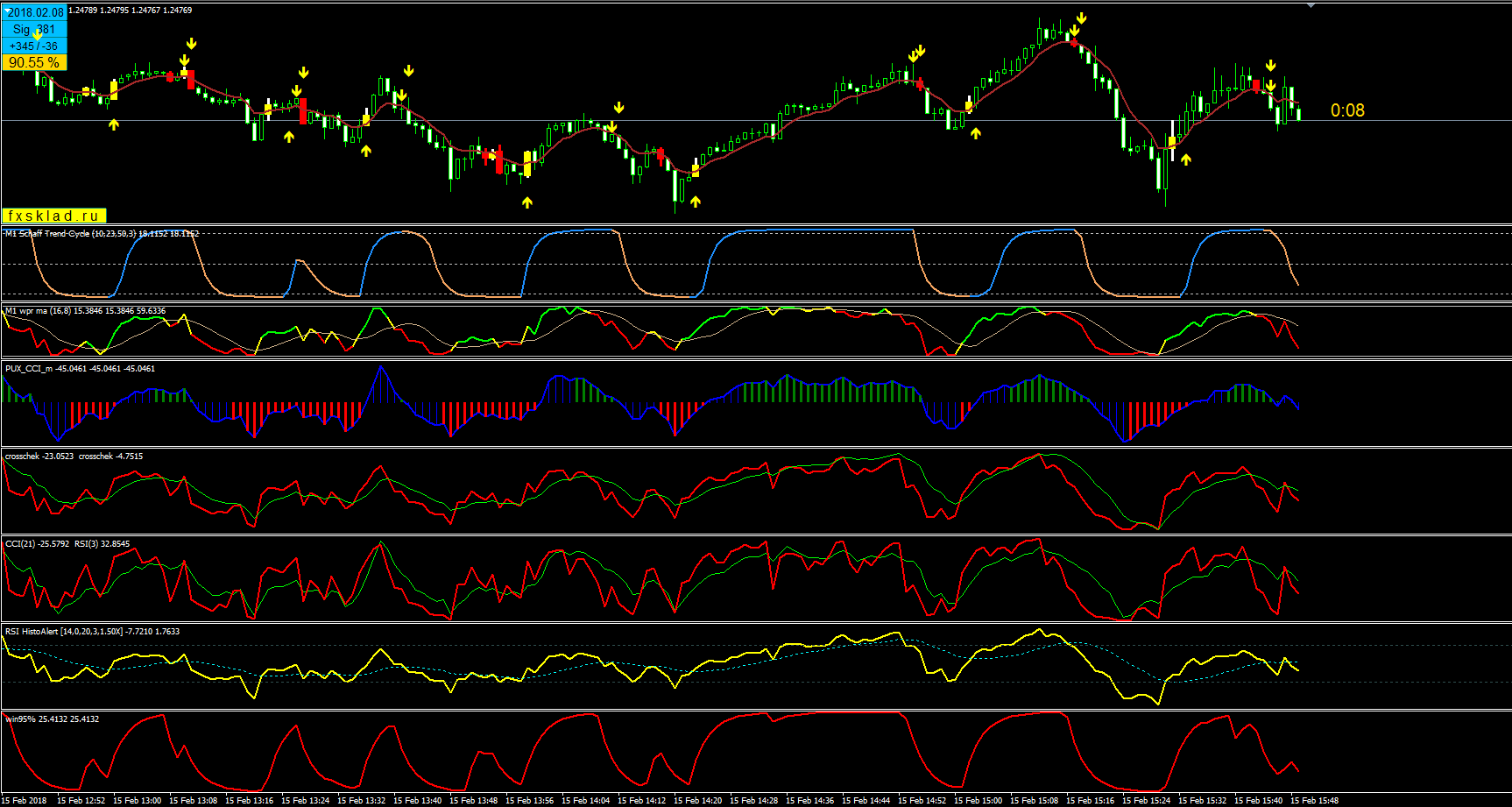Click the OHLC values '1.24789 1.24795 1.24767 1.24769'

point(130,11)
